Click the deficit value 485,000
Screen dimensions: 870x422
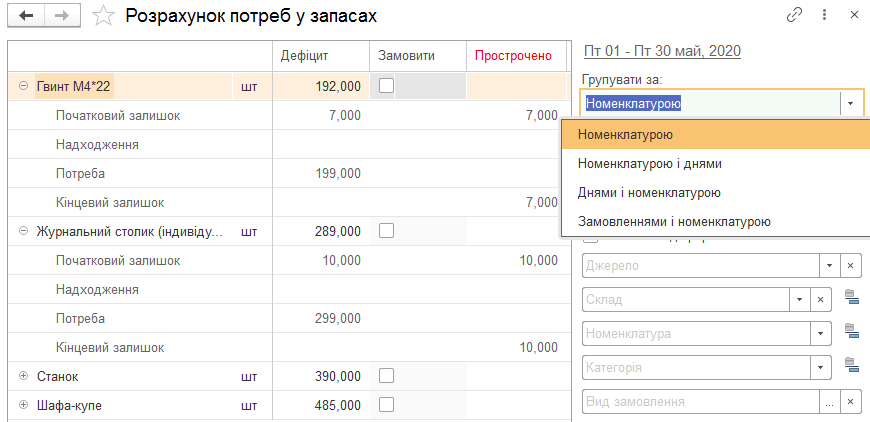click(x=338, y=405)
